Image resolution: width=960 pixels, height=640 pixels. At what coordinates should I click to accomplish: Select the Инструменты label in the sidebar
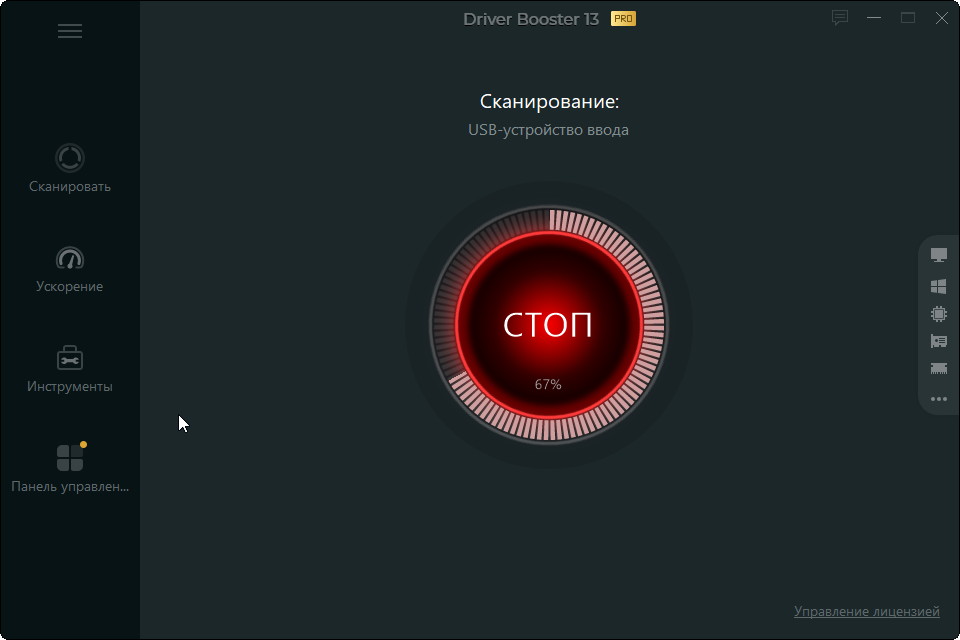point(70,387)
